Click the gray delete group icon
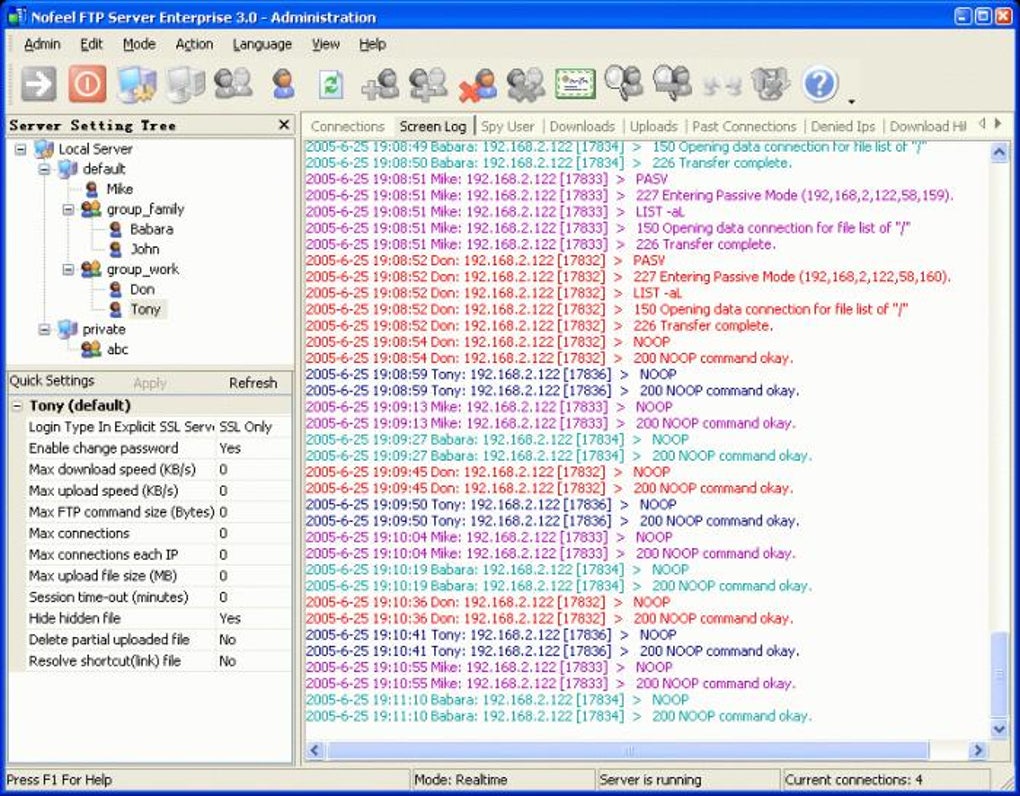 point(526,85)
